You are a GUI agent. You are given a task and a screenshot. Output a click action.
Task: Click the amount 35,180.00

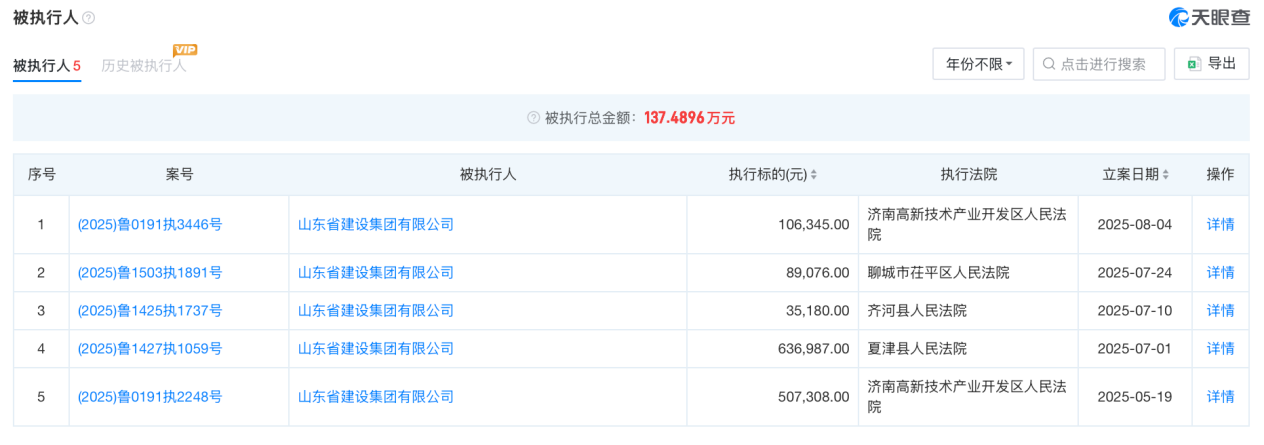coord(817,311)
